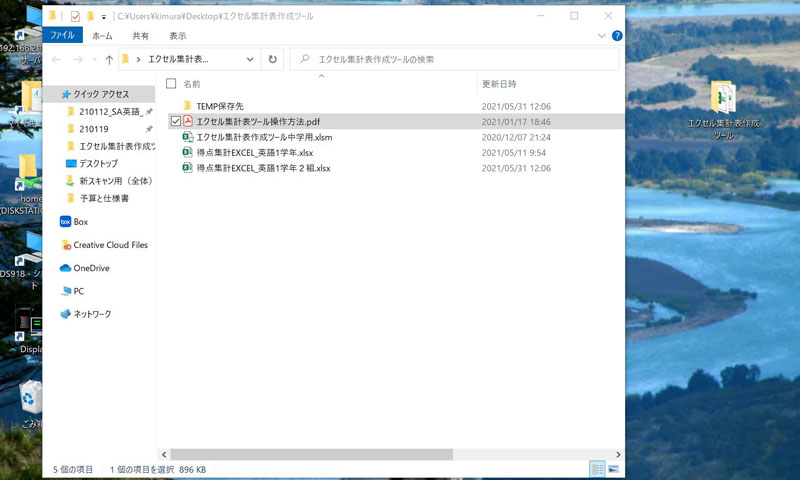Expand the ribbon using the chevron
The width and height of the screenshot is (800, 480).
pyautogui.click(x=601, y=36)
